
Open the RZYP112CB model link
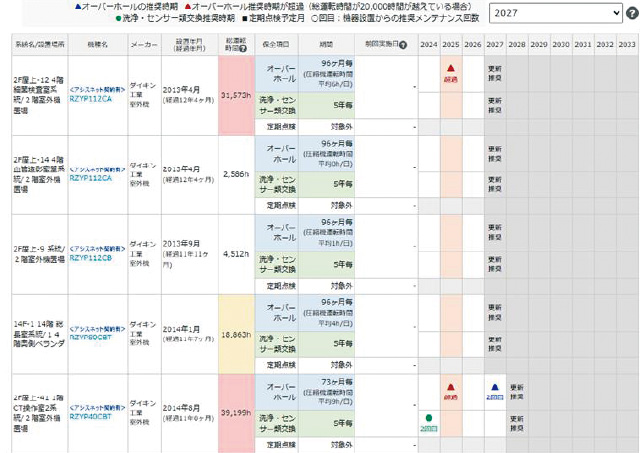click(x=92, y=257)
